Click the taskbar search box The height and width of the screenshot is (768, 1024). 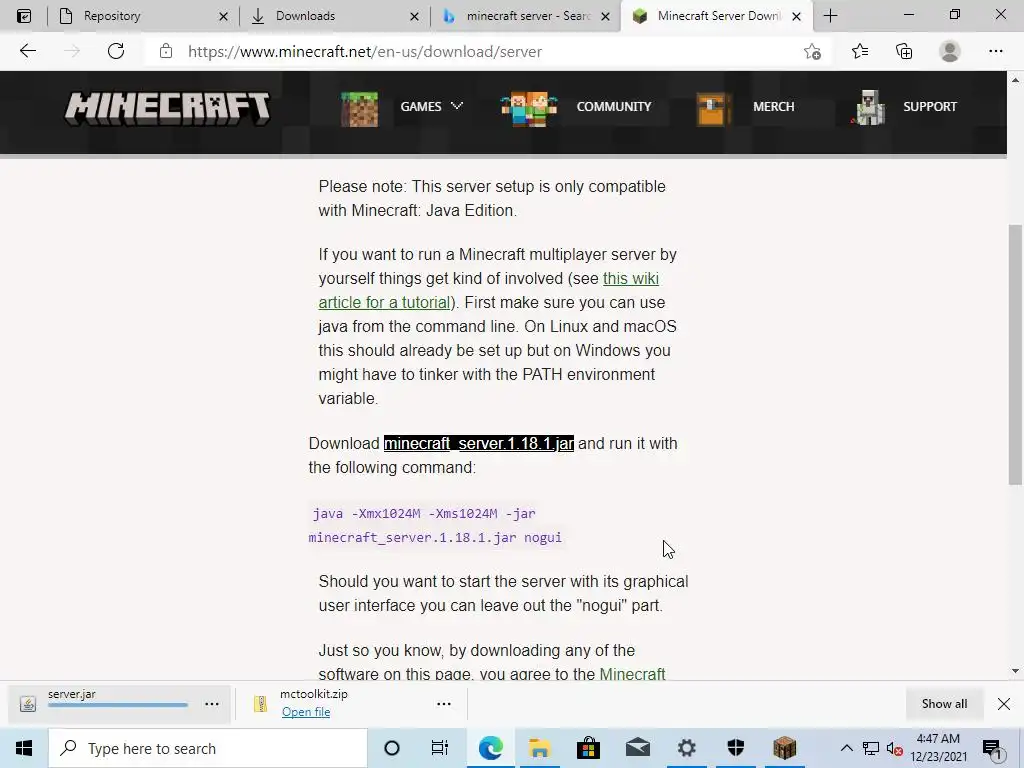208,748
